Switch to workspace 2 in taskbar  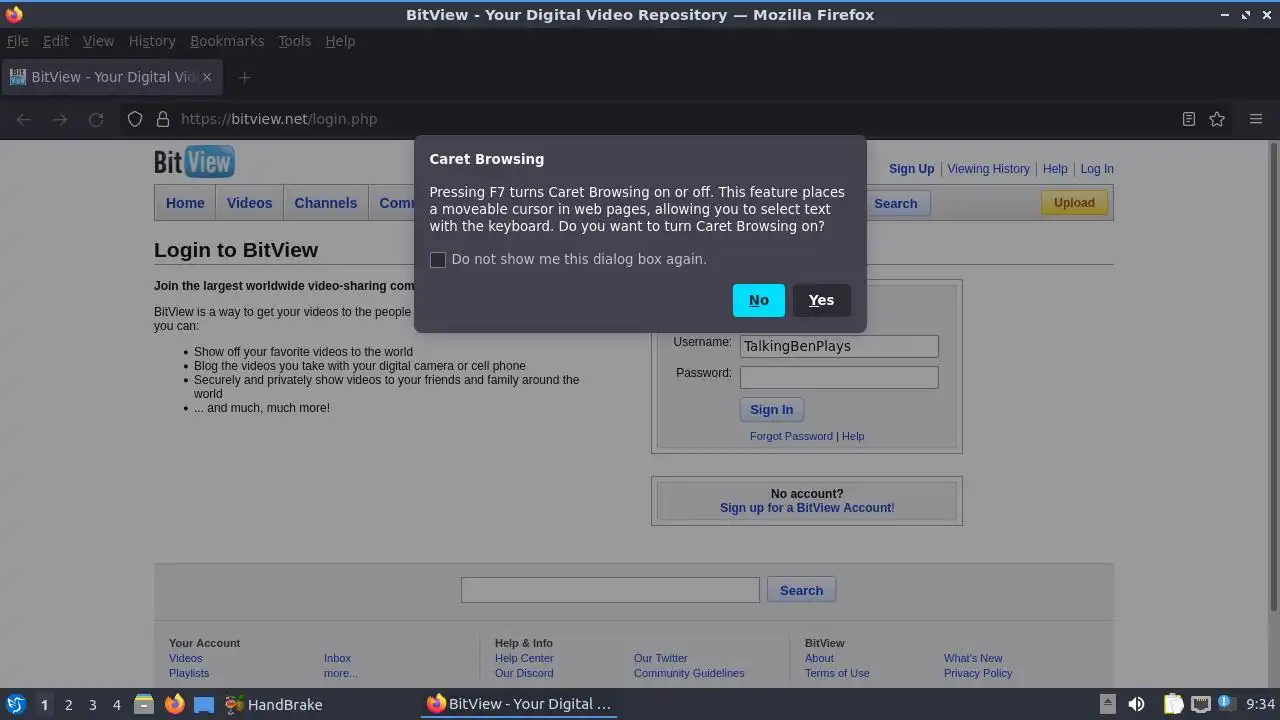point(68,705)
